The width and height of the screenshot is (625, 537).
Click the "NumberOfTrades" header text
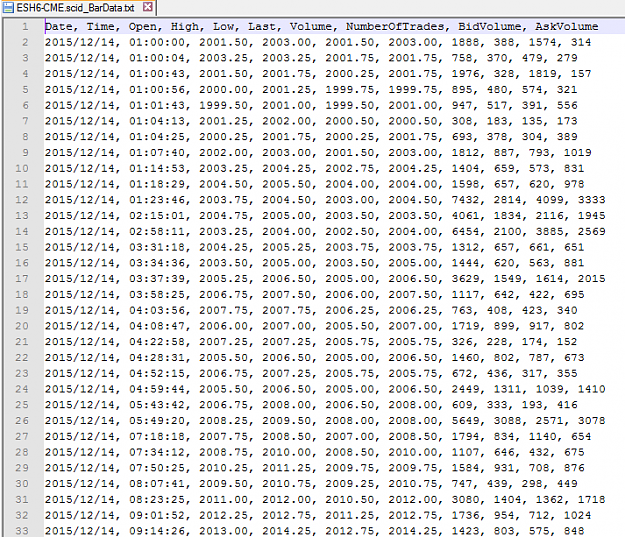click(x=397, y=27)
